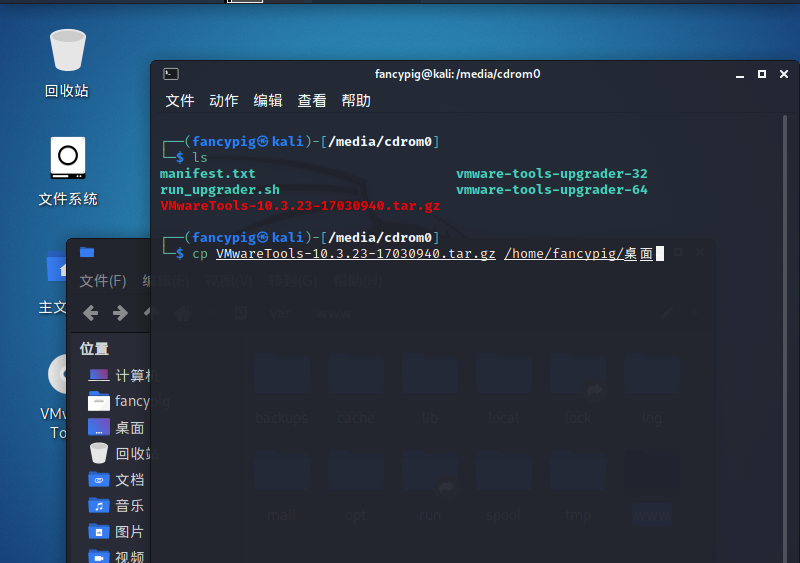Open 图片 in the file manager sidebar

tap(117, 531)
